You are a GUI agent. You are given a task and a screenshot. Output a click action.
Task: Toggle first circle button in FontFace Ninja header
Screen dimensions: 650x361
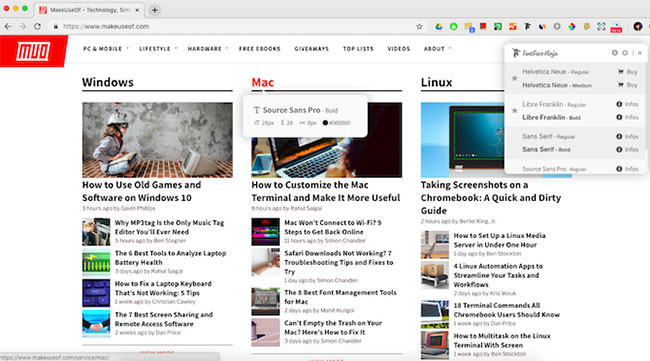coord(614,53)
